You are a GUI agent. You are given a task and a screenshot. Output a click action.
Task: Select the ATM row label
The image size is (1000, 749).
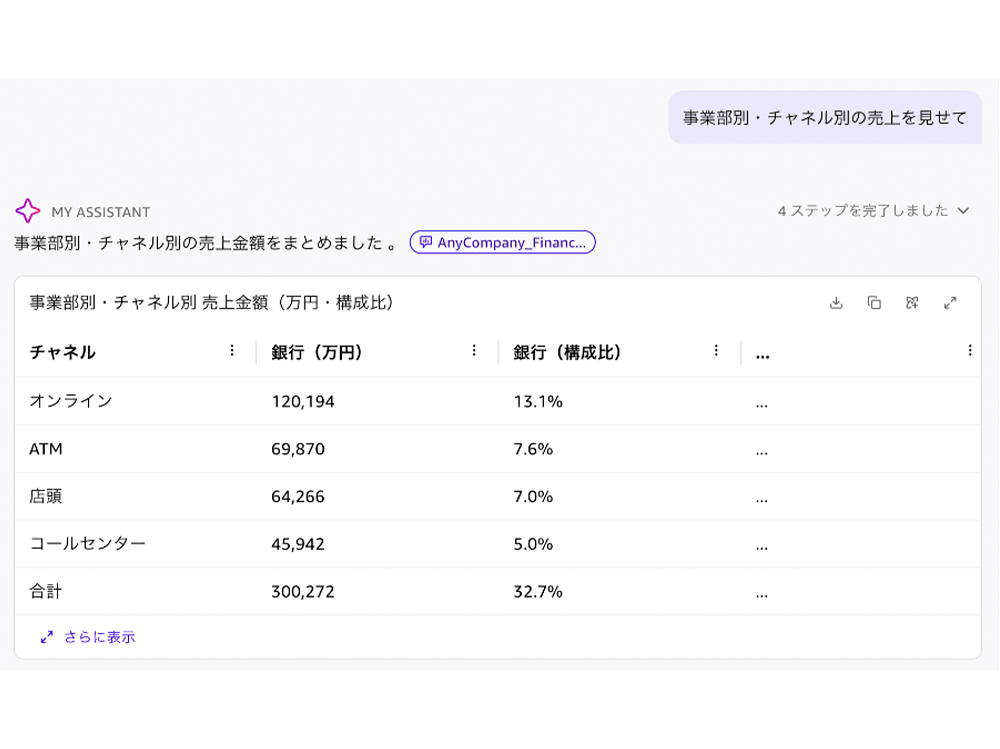46,449
